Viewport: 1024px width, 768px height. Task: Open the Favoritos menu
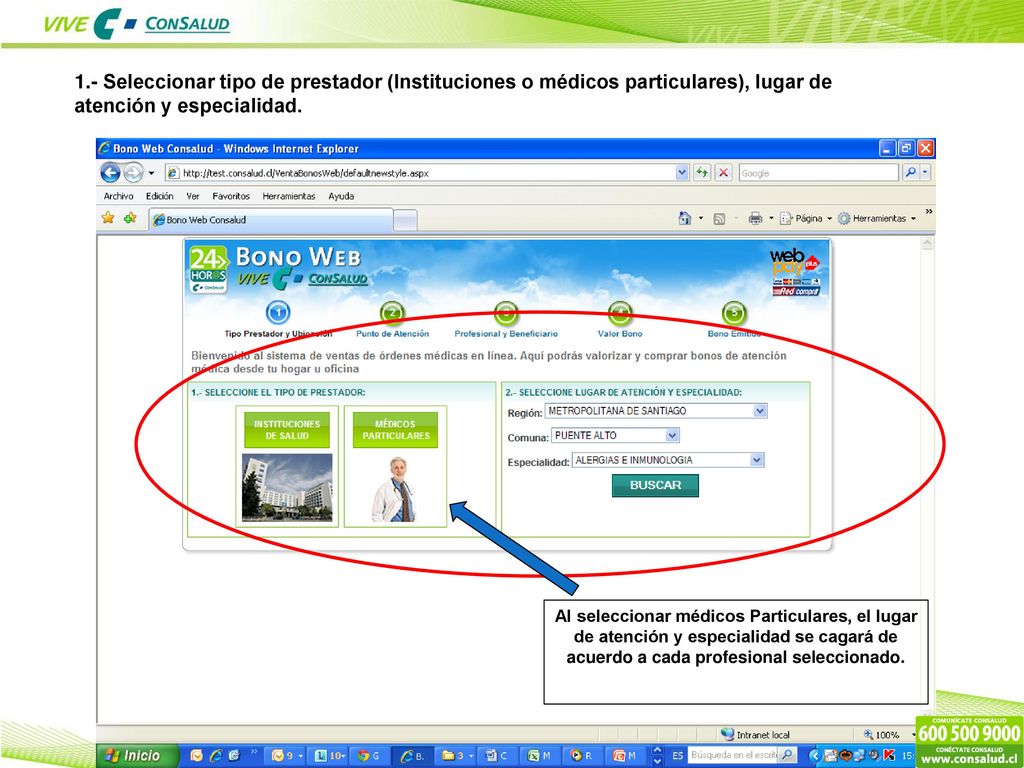(231, 196)
